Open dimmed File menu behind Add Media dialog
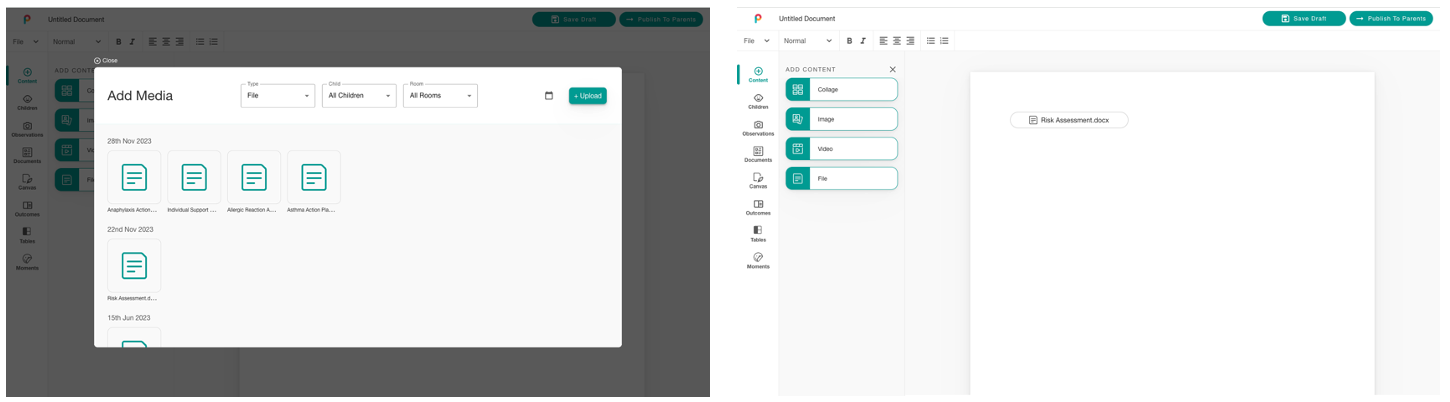The width and height of the screenshot is (1450, 402). [x=26, y=42]
